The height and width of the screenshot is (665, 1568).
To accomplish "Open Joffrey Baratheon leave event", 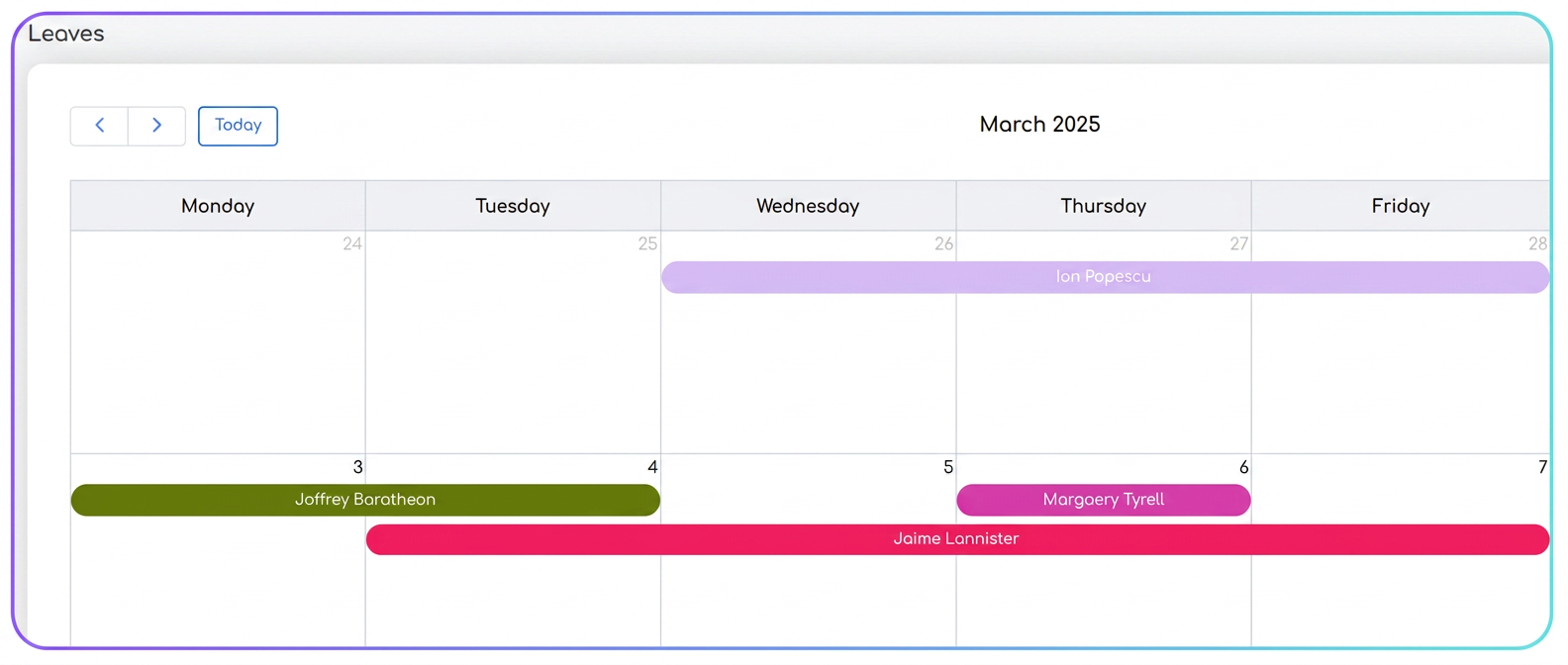I will coord(365,500).
